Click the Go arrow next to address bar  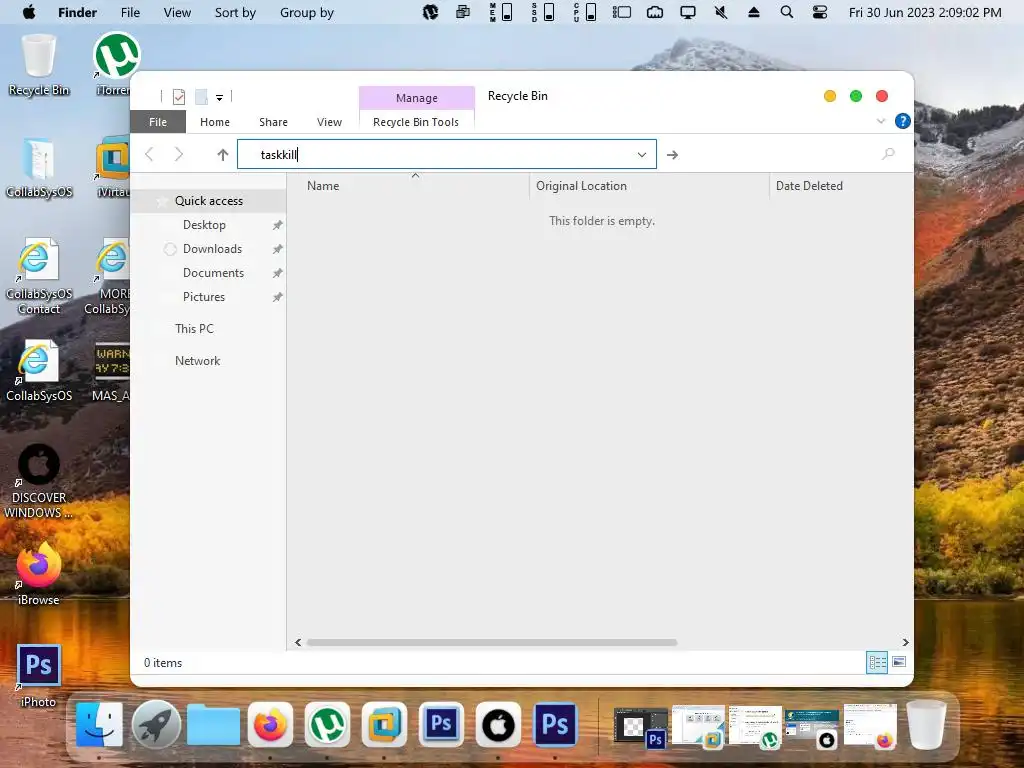[672, 155]
